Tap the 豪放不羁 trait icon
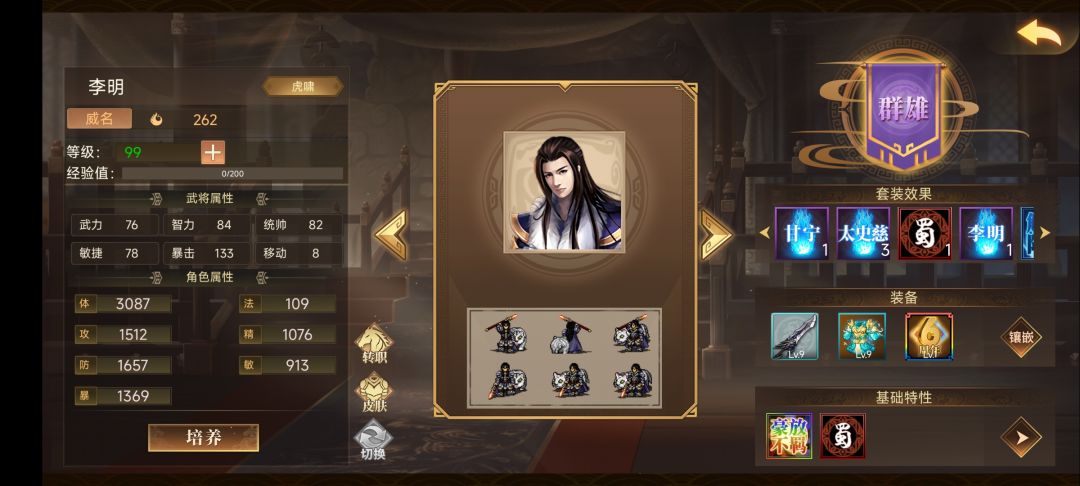The height and width of the screenshot is (486, 1080). coord(789,436)
